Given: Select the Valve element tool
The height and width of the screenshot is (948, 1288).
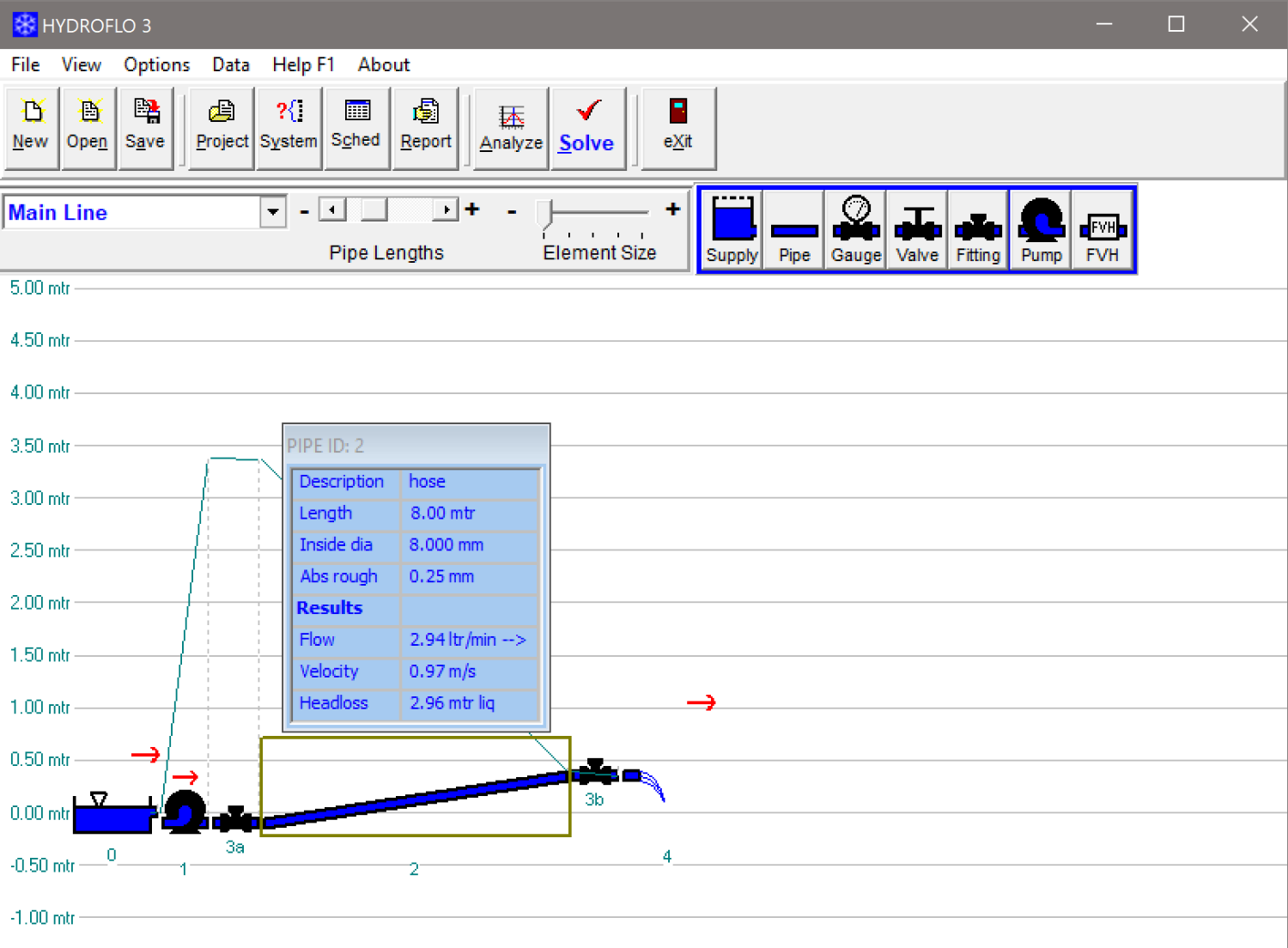Looking at the screenshot, I should click(917, 229).
